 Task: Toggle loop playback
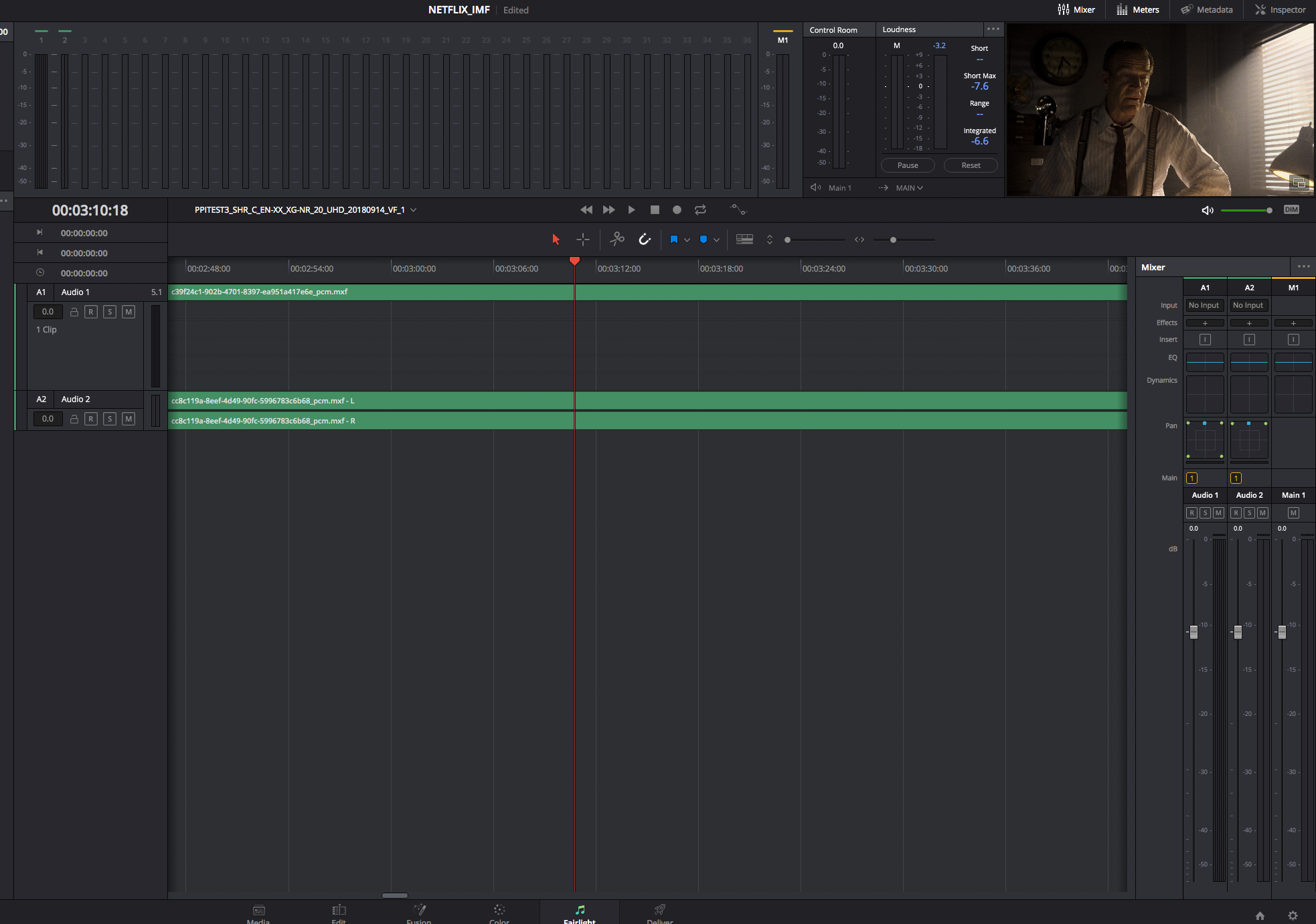click(x=700, y=210)
